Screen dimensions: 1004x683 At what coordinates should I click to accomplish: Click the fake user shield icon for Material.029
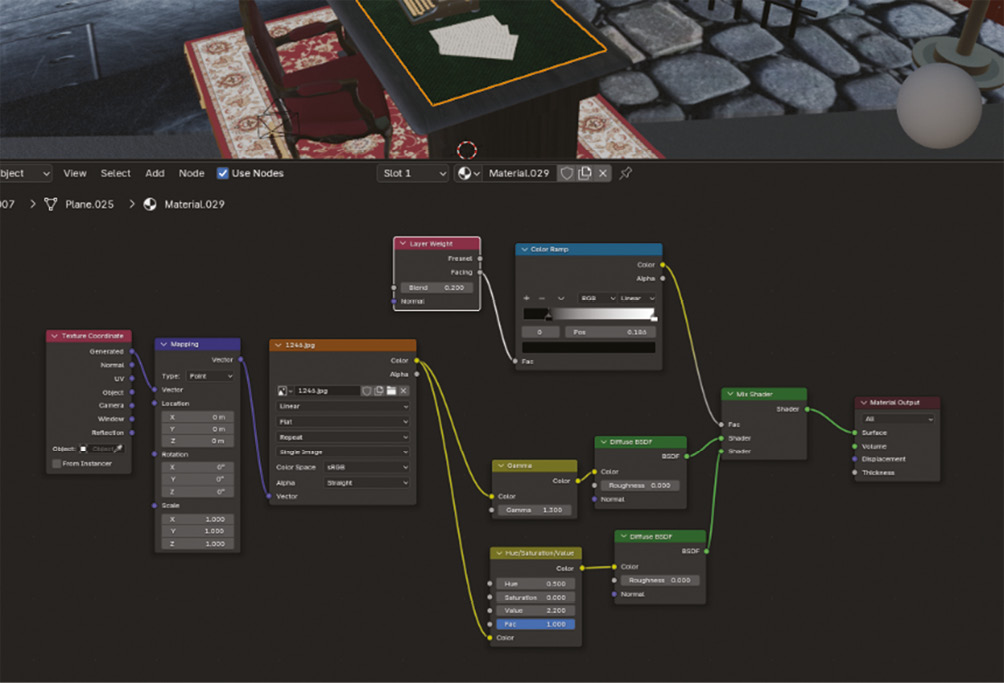coord(567,173)
